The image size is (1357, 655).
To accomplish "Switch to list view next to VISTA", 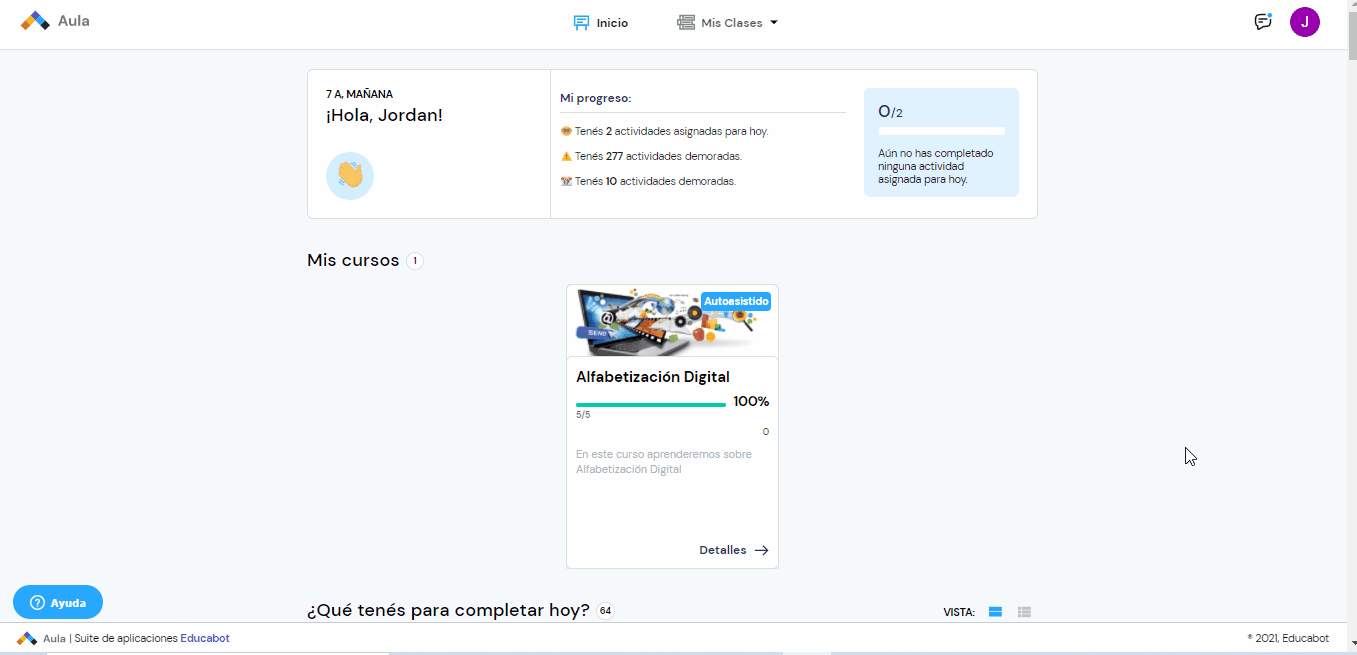I will [1024, 611].
